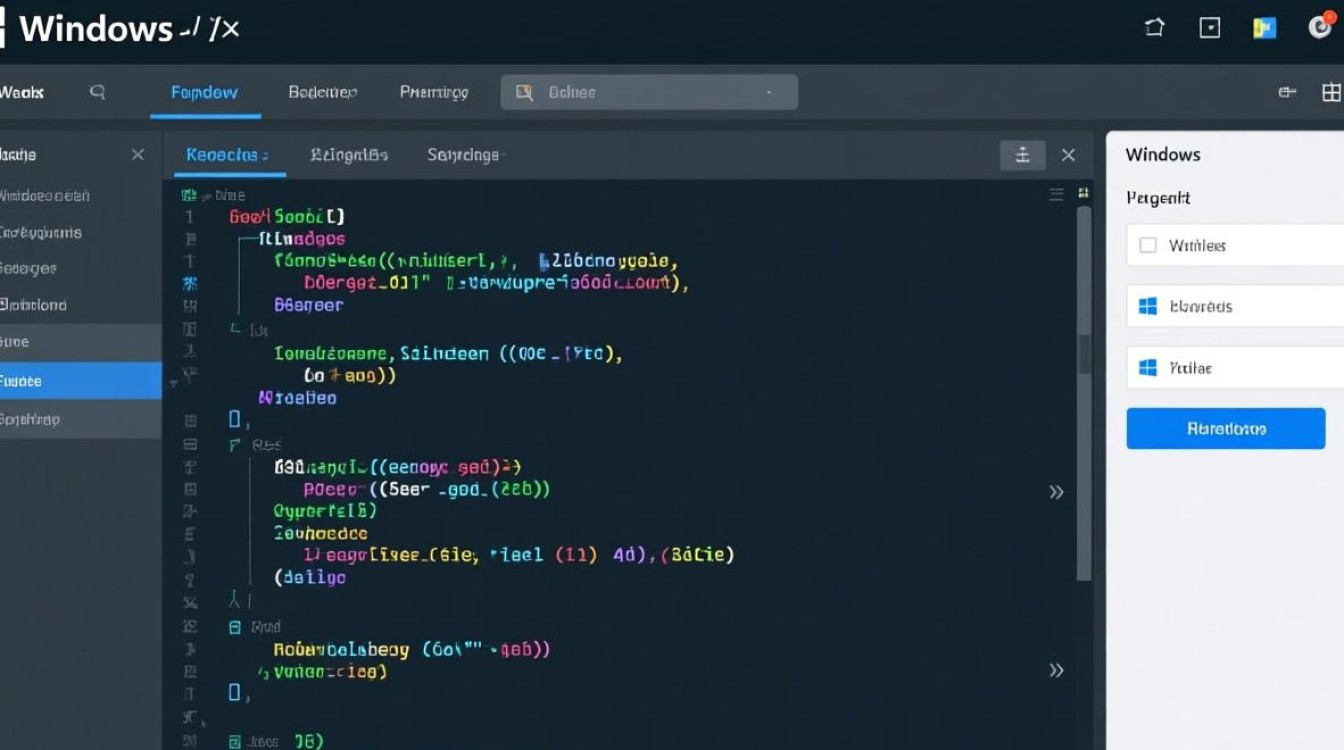Select the third Windows panel row with logo

tap(1235, 368)
